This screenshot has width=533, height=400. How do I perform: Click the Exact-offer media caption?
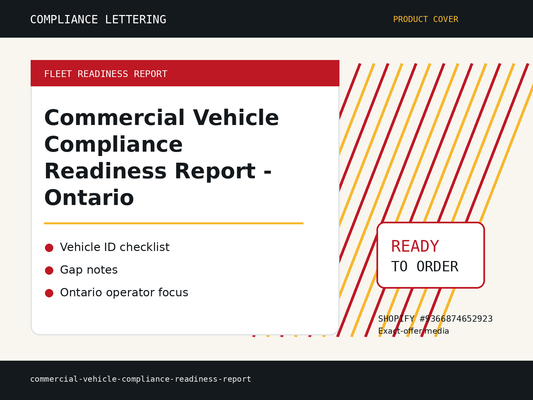[413, 331]
